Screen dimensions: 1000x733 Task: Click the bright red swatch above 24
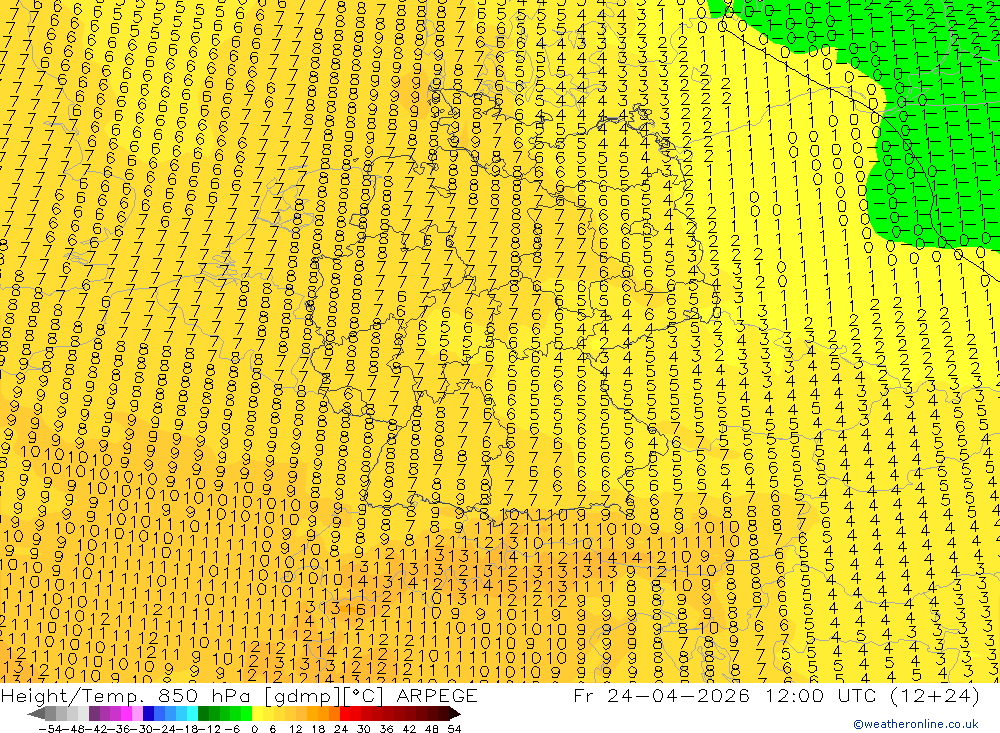345,714
